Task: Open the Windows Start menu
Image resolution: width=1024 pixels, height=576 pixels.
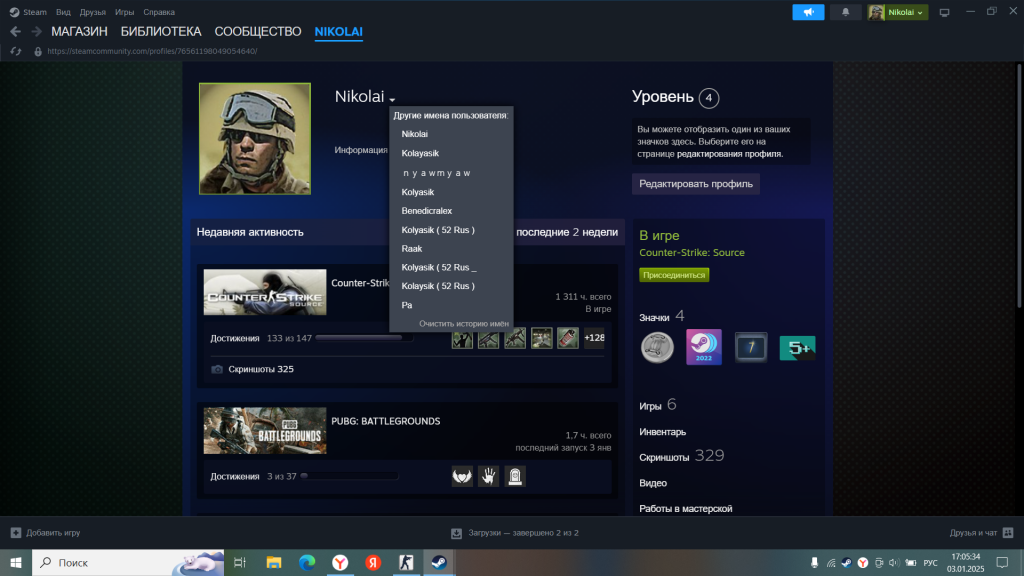Action: point(16,563)
